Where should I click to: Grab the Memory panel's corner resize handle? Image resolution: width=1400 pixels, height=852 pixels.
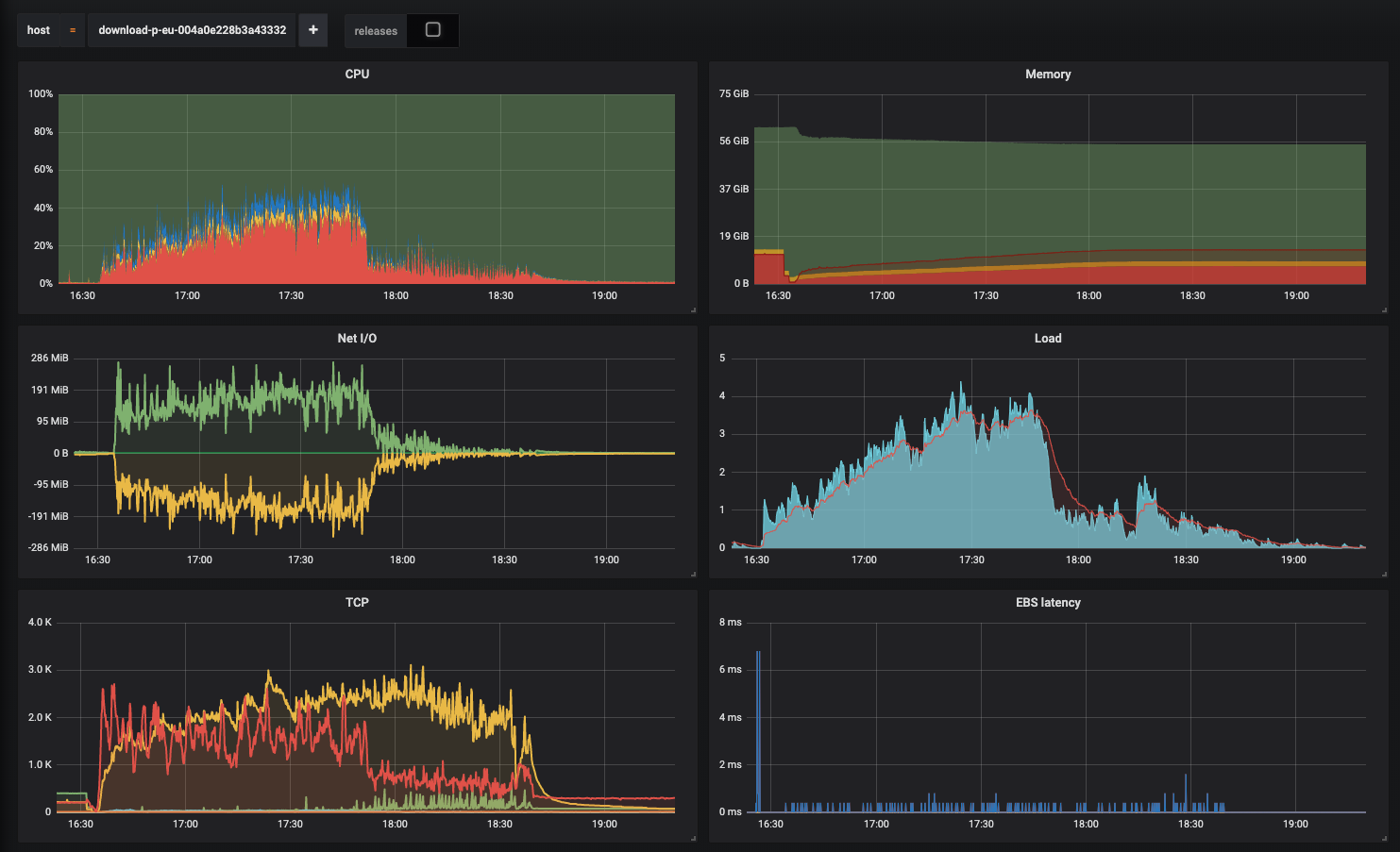[1384, 309]
